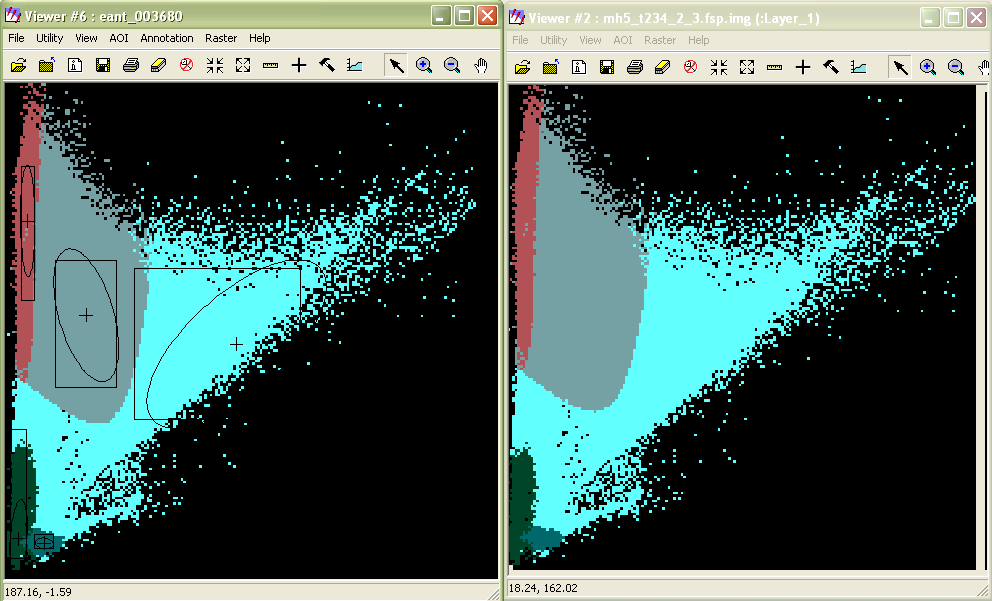Save layer with disk icon in Viewer #6
This screenshot has width=992, height=601.
(x=102, y=65)
